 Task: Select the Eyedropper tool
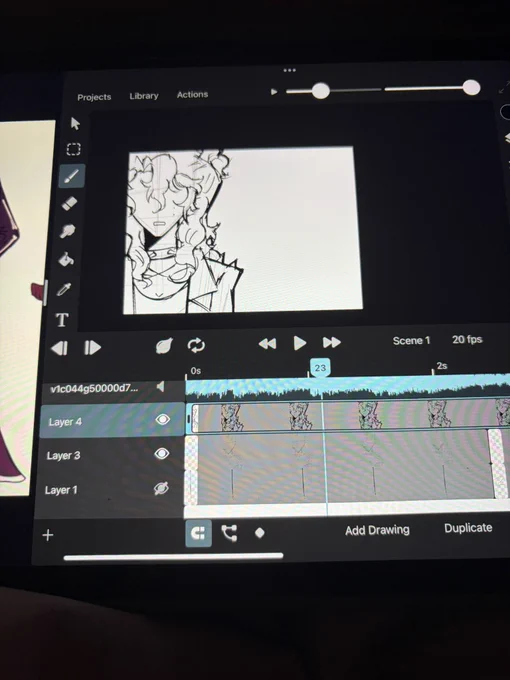click(64, 289)
